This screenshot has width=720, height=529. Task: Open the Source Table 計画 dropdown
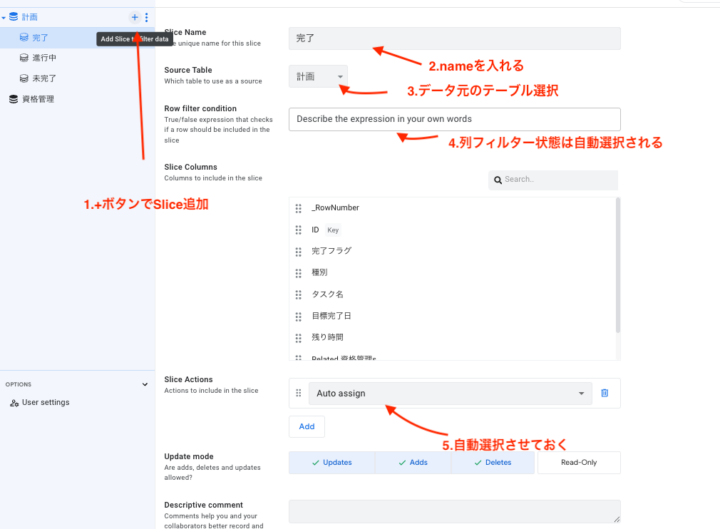coord(319,76)
